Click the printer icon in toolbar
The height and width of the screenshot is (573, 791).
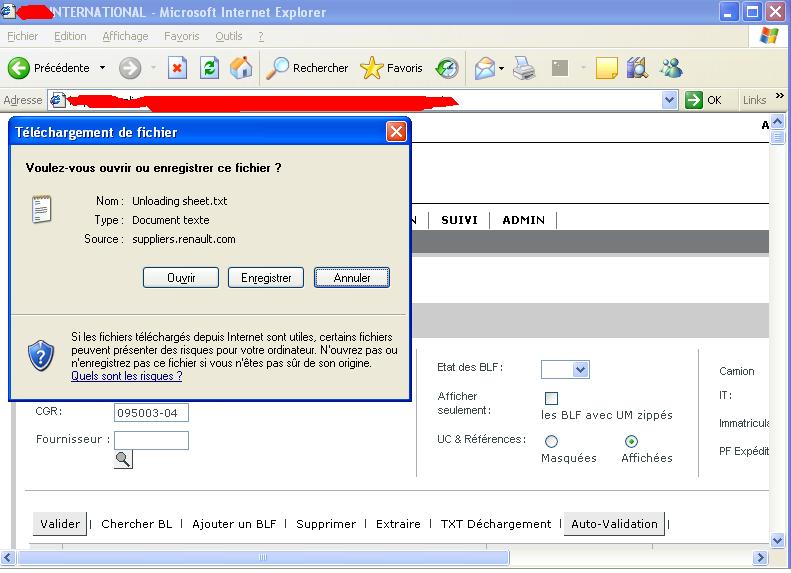pos(524,68)
